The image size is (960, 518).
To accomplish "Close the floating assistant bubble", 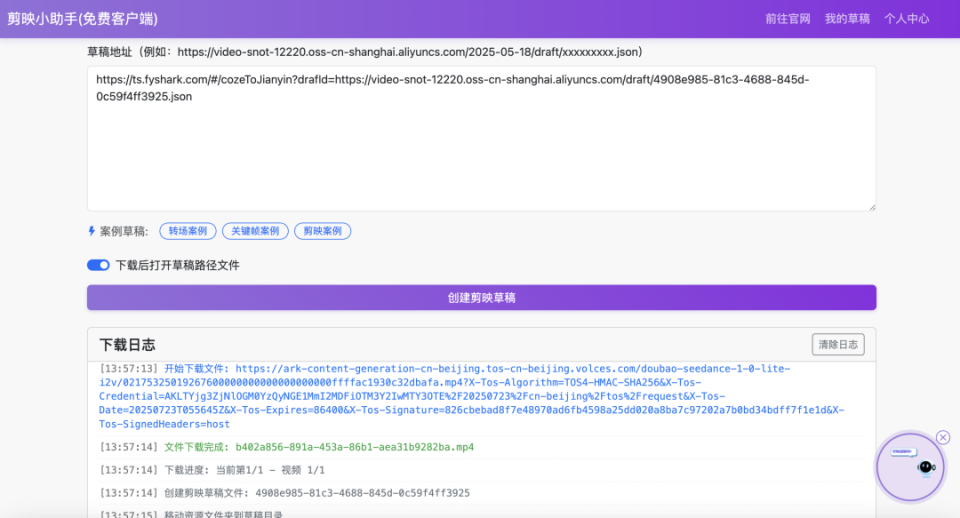I will [x=943, y=437].
